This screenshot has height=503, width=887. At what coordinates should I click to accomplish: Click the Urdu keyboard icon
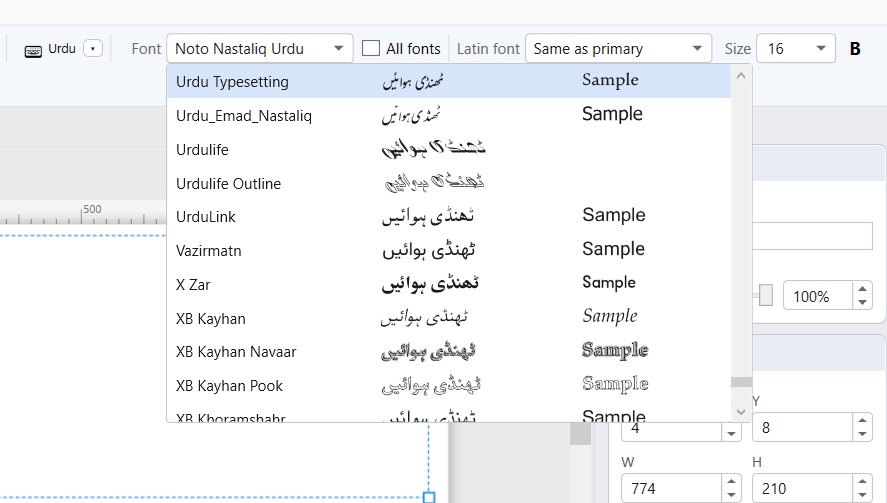point(33,51)
